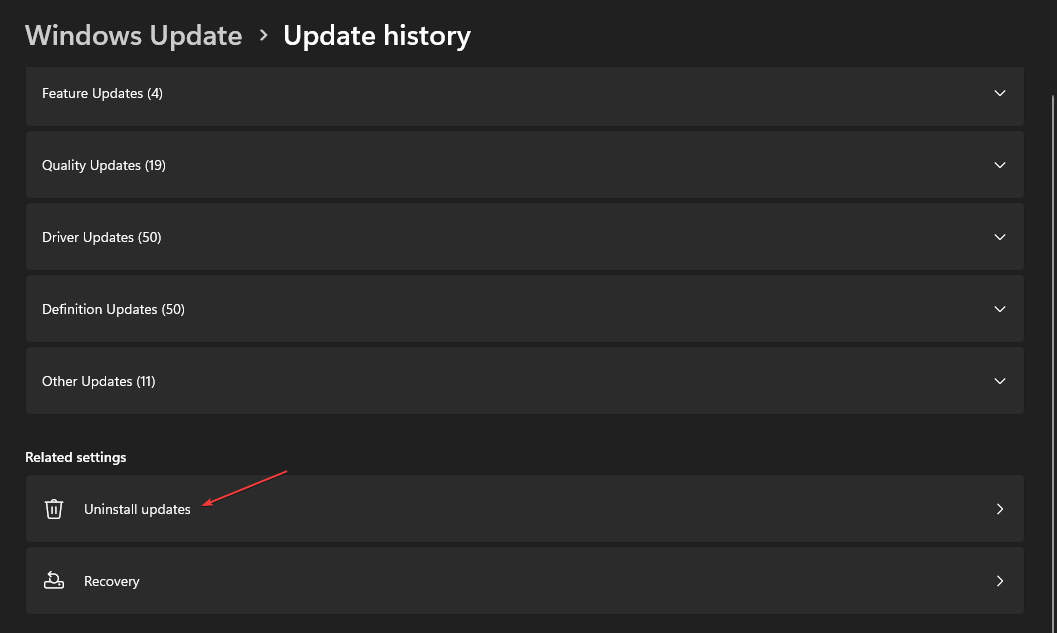
Task: Expand the Definition Updates section
Action: (x=1000, y=309)
